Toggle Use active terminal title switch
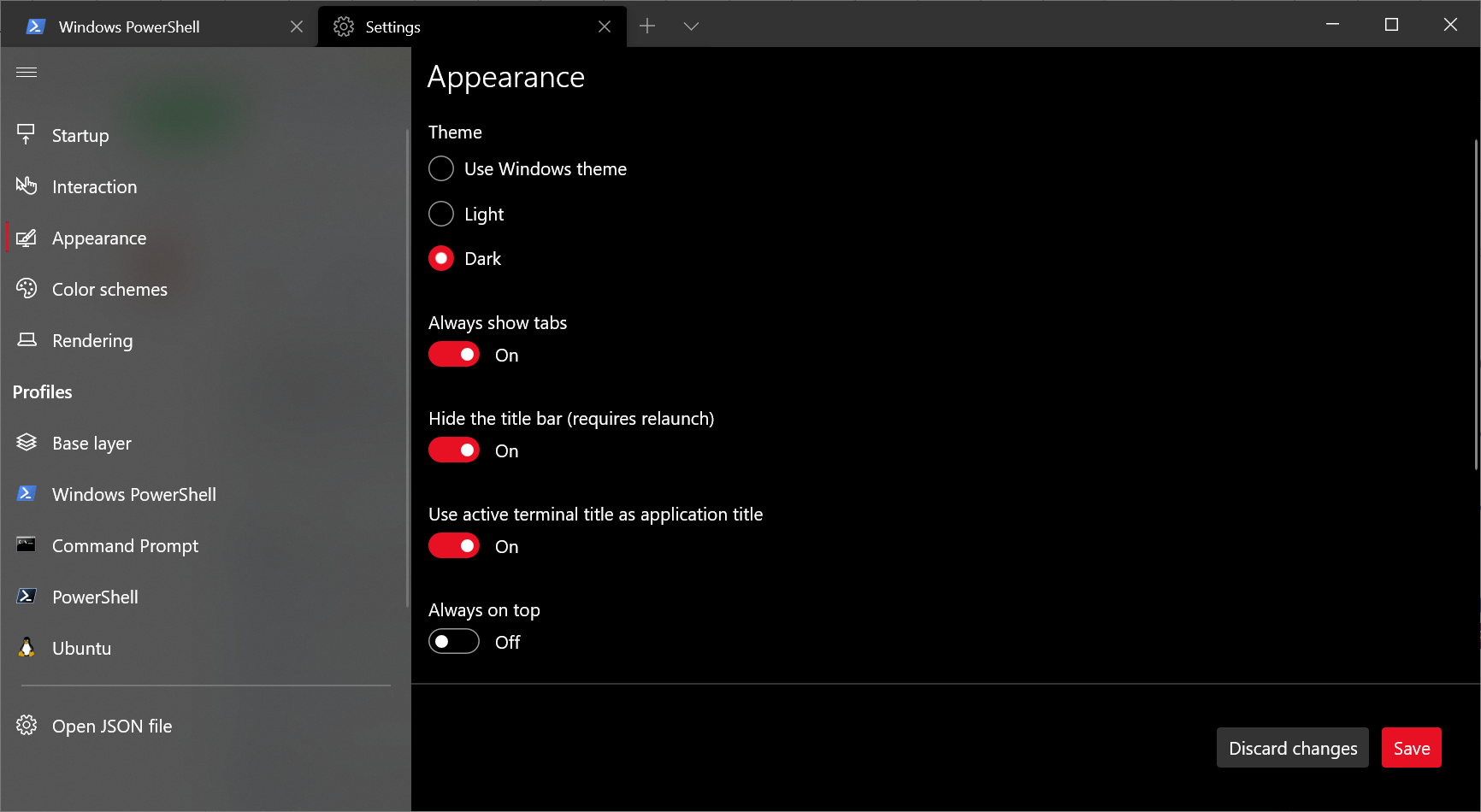 click(454, 545)
